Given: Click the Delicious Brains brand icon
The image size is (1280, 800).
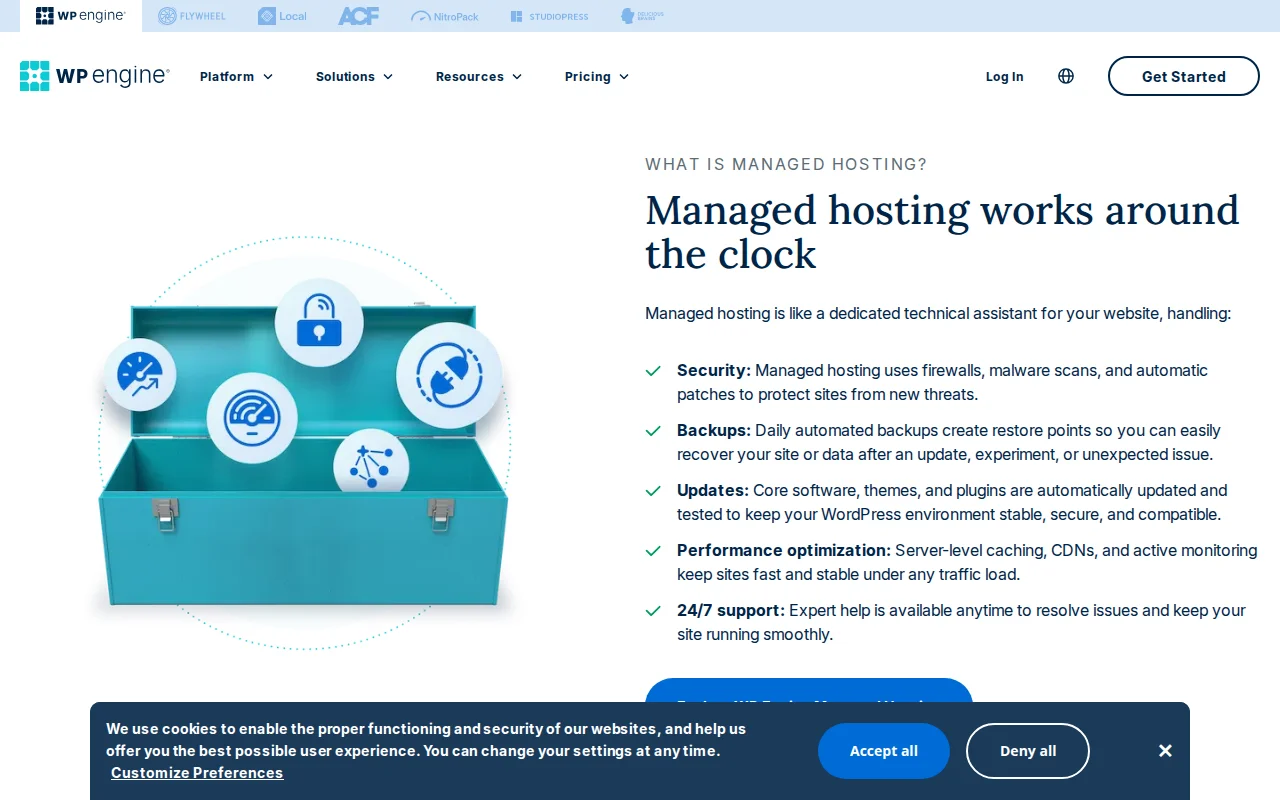Looking at the screenshot, I should click(x=642, y=16).
